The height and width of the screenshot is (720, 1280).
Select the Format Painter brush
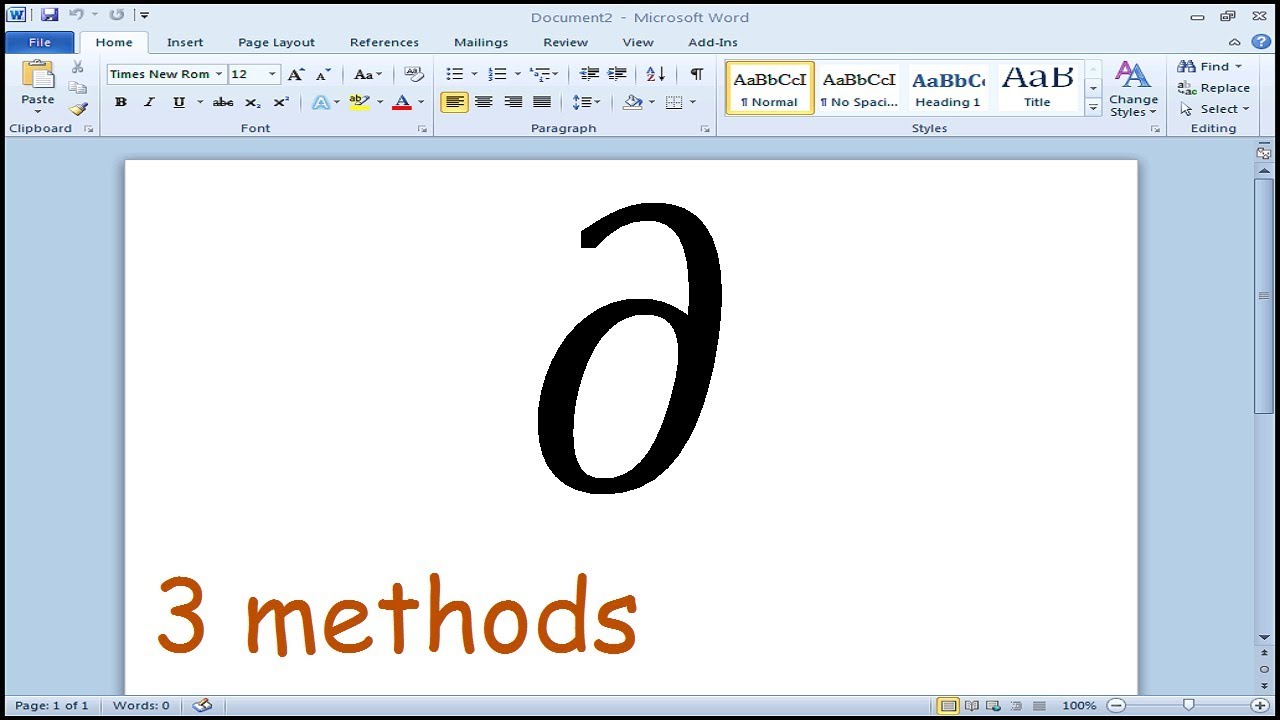click(x=78, y=109)
